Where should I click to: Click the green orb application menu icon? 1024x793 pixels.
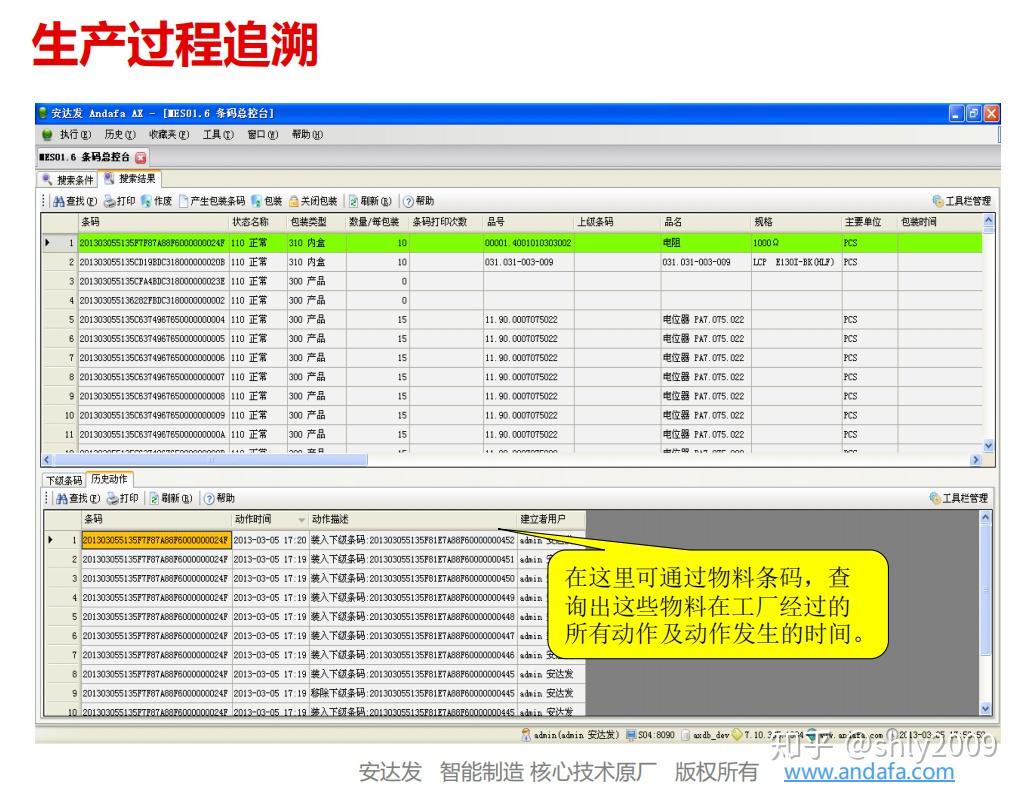coord(47,135)
